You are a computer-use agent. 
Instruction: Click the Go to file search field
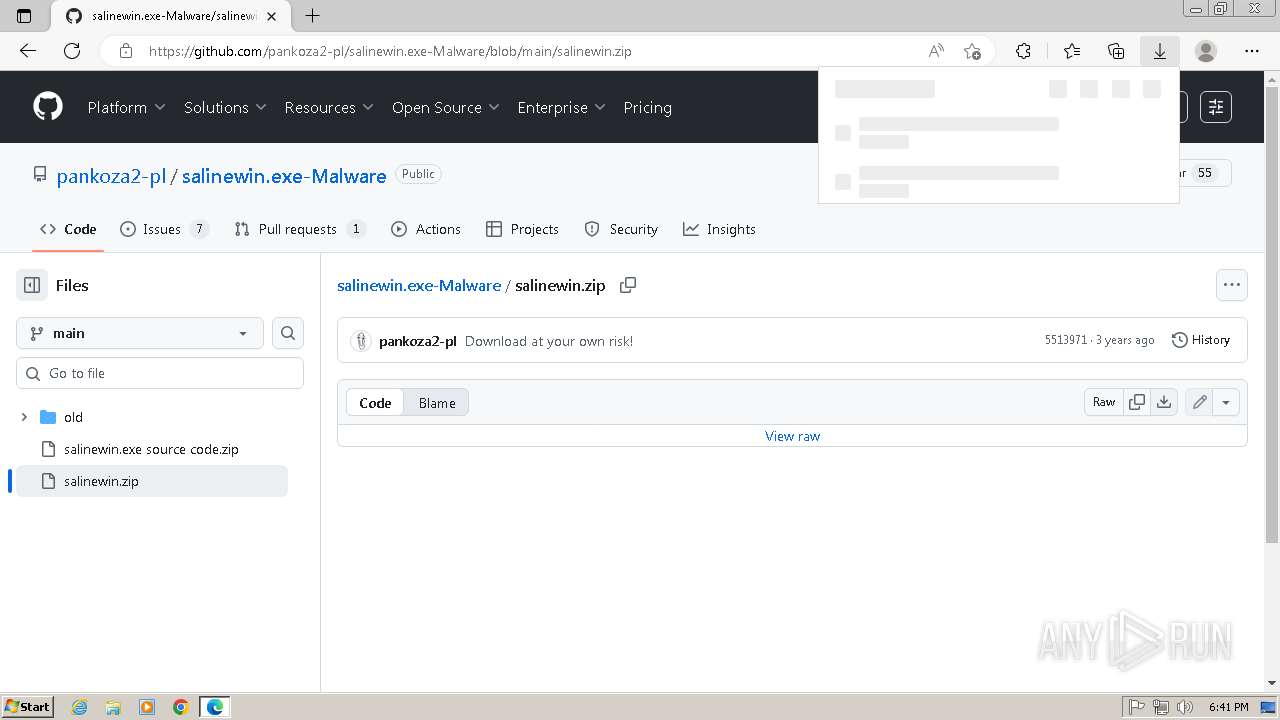click(160, 373)
